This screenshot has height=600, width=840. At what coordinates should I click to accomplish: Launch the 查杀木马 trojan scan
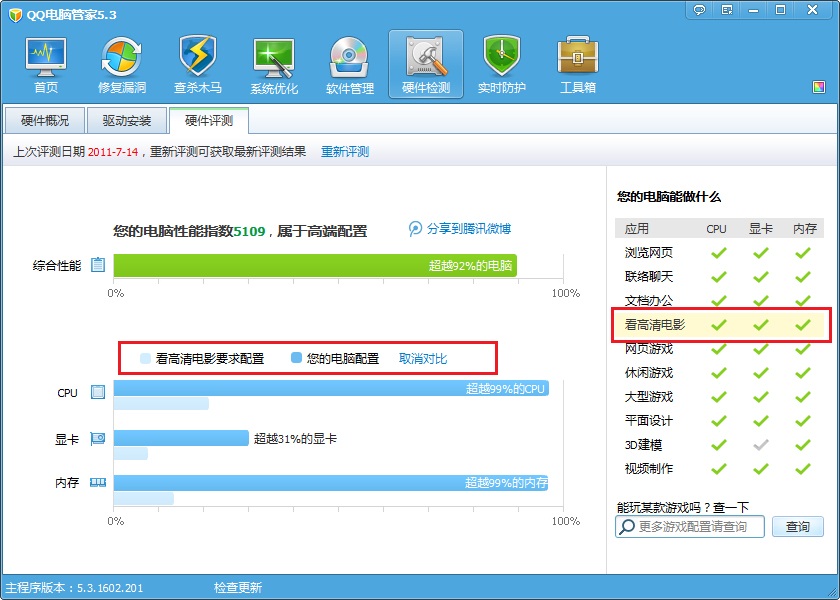pyautogui.click(x=197, y=60)
